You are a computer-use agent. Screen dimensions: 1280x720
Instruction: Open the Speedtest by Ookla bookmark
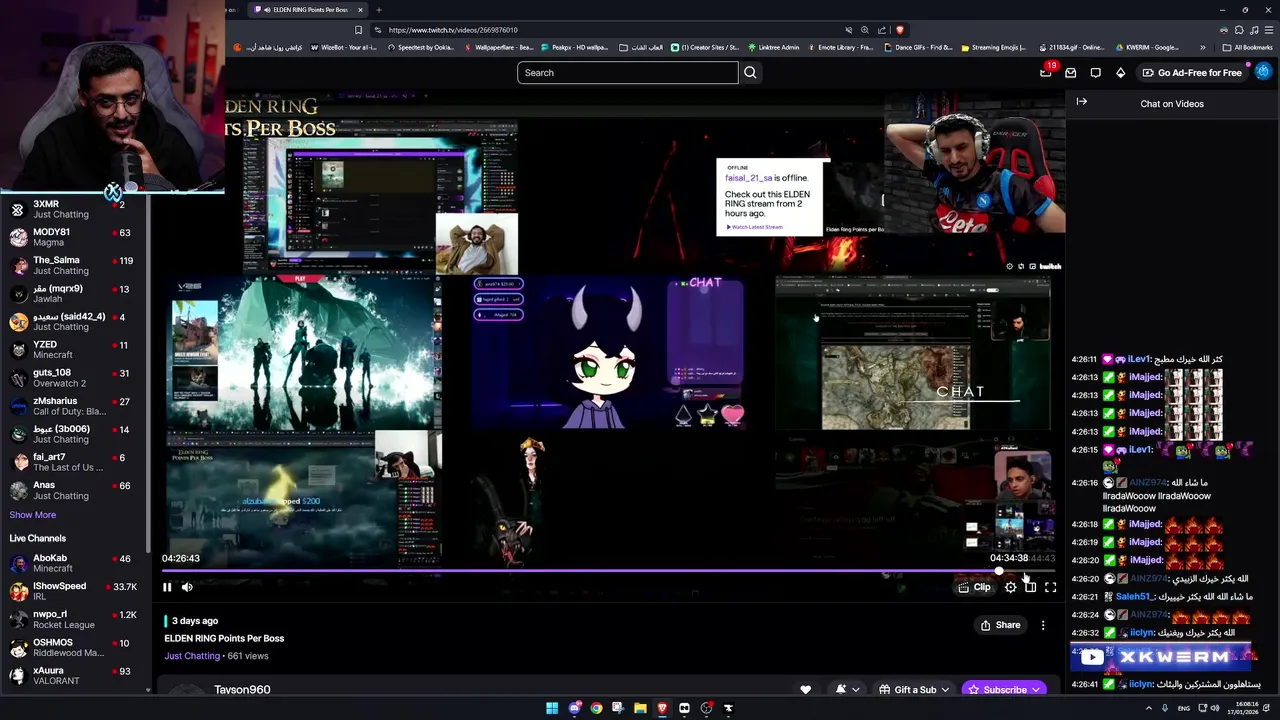tap(420, 47)
